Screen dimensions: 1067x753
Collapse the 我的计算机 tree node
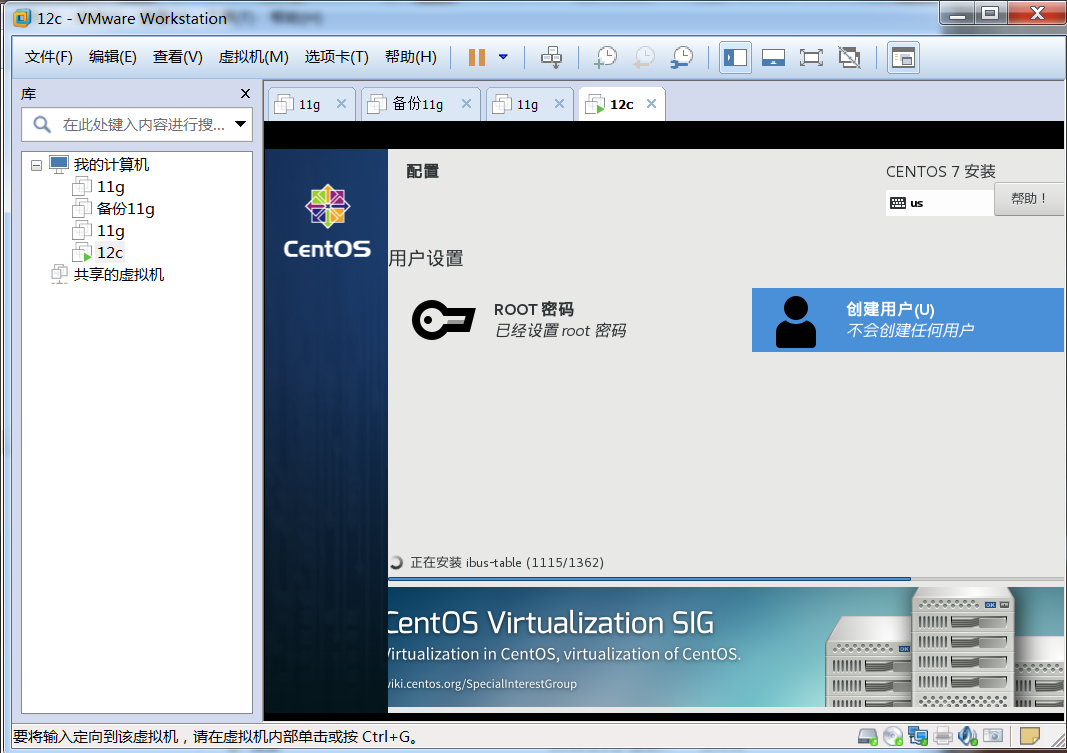pyautogui.click(x=36, y=165)
